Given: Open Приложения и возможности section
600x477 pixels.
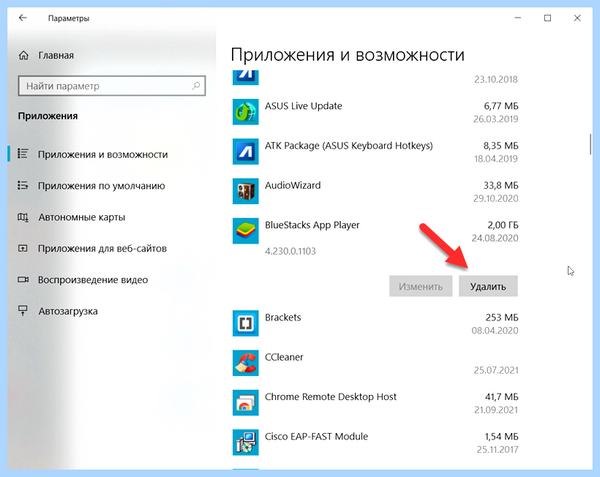Looking at the screenshot, I should pos(103,155).
